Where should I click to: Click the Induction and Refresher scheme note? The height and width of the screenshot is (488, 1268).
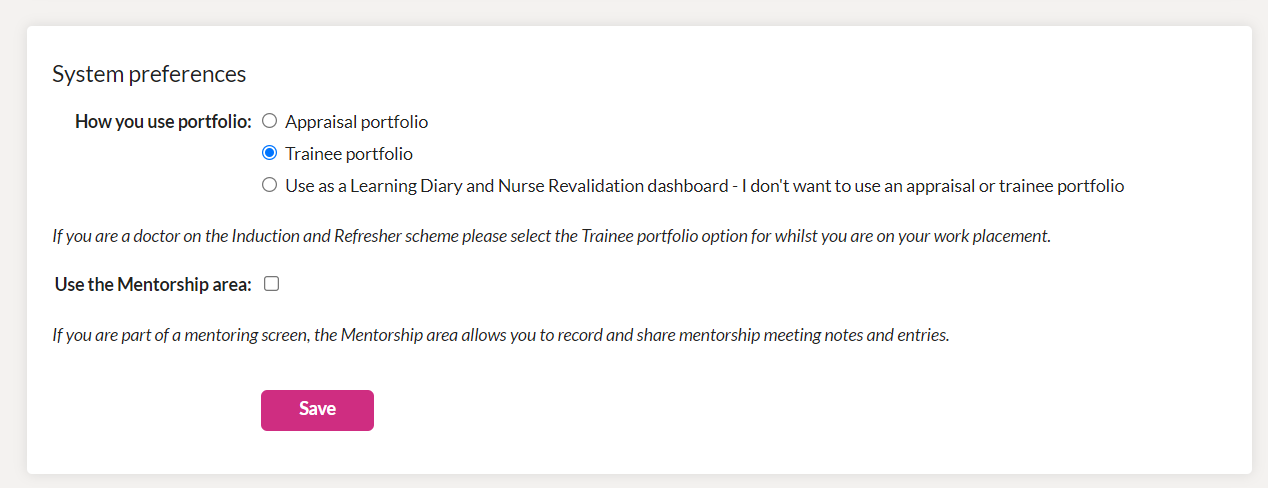coord(551,238)
